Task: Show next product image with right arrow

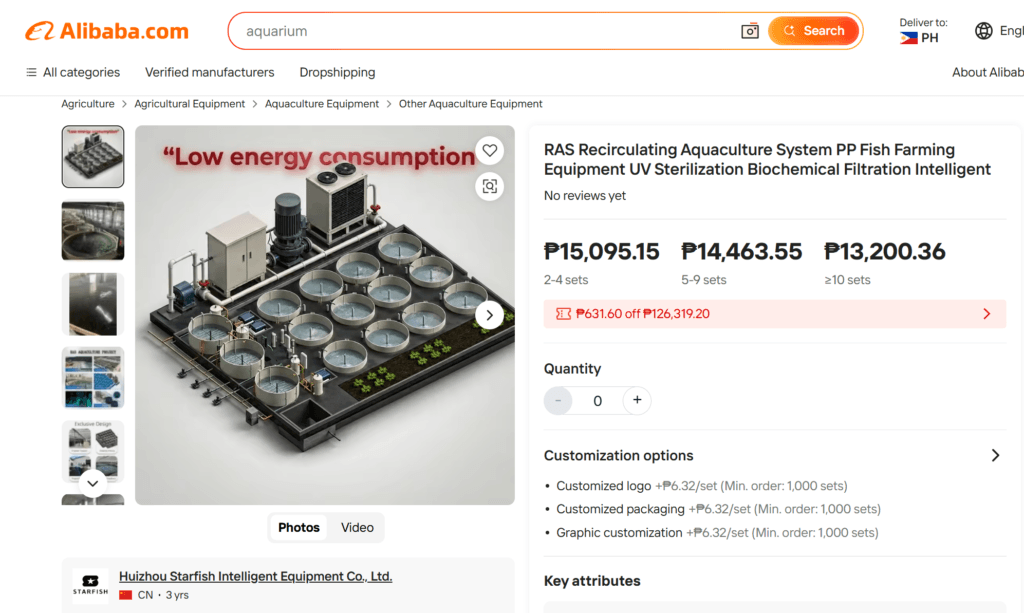Action: coord(489,315)
